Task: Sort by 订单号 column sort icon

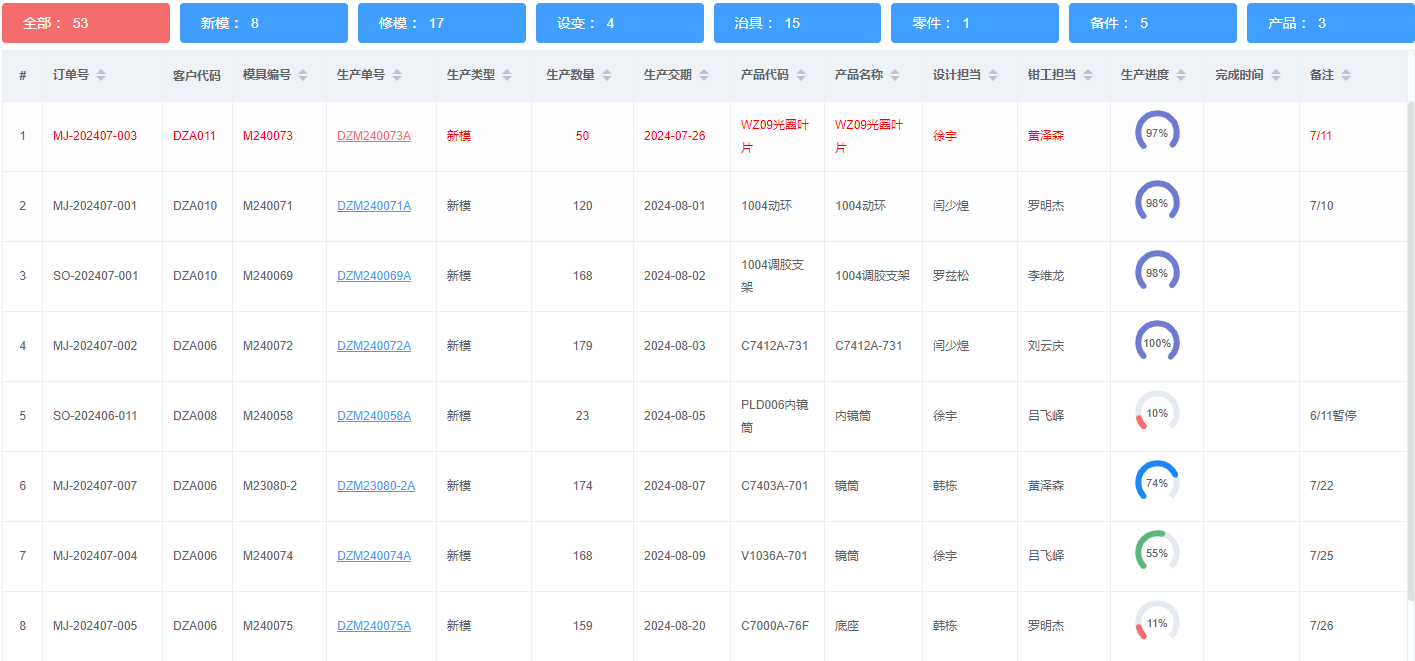Action: (101, 76)
